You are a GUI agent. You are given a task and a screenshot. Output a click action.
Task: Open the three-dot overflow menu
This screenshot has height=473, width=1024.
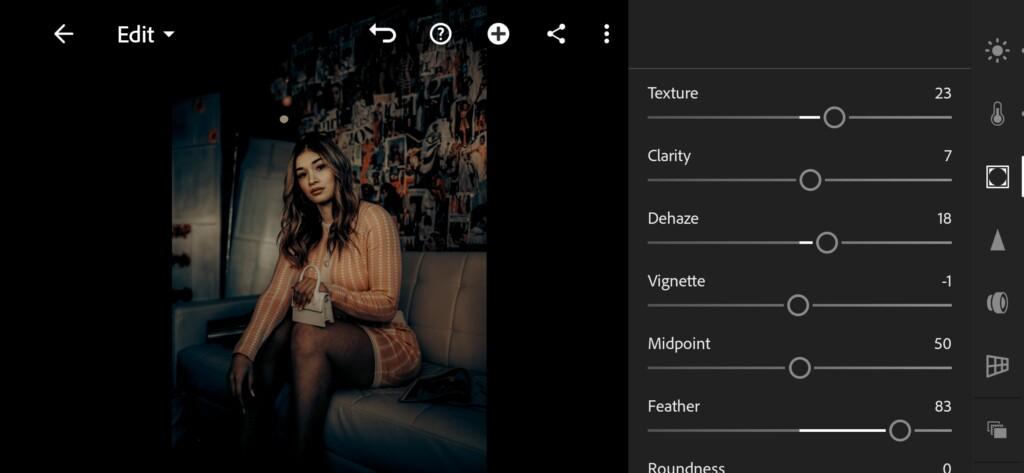click(607, 34)
